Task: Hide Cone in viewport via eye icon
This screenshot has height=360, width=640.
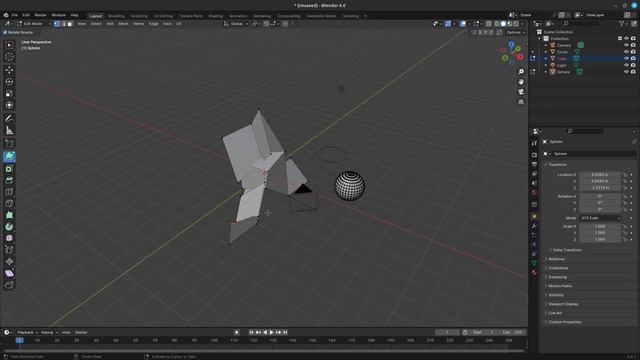Action: (x=626, y=52)
